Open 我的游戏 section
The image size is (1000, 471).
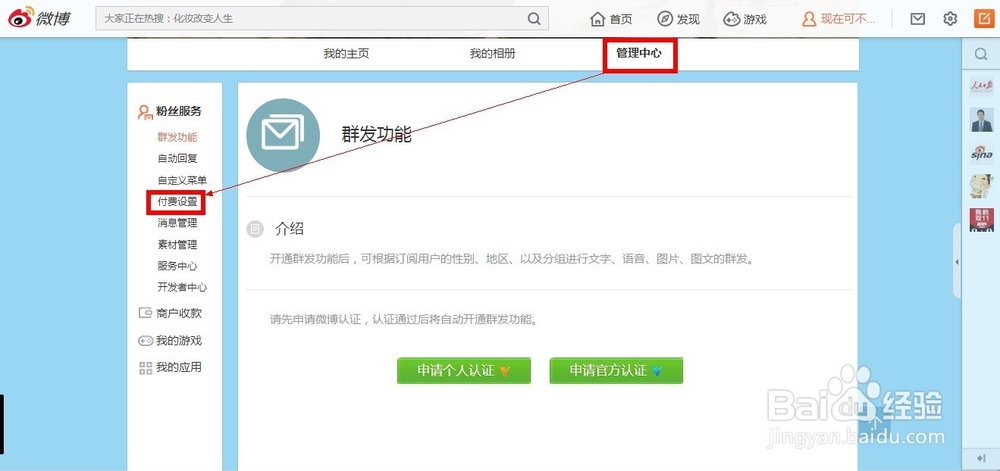[179, 341]
